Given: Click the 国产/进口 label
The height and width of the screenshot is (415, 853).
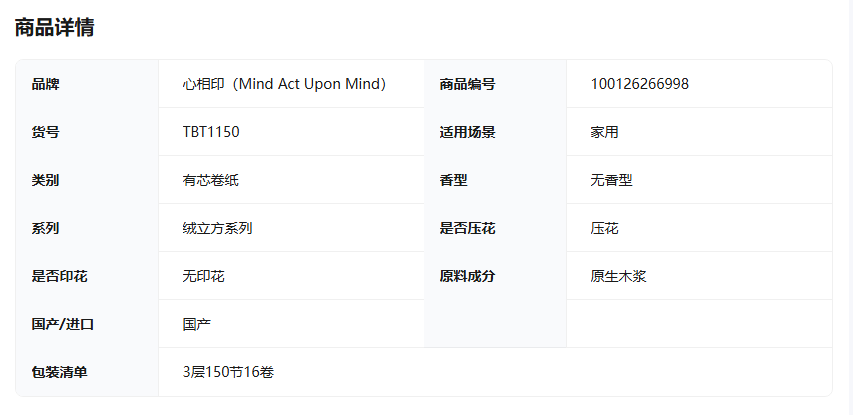Looking at the screenshot, I should point(62,324).
